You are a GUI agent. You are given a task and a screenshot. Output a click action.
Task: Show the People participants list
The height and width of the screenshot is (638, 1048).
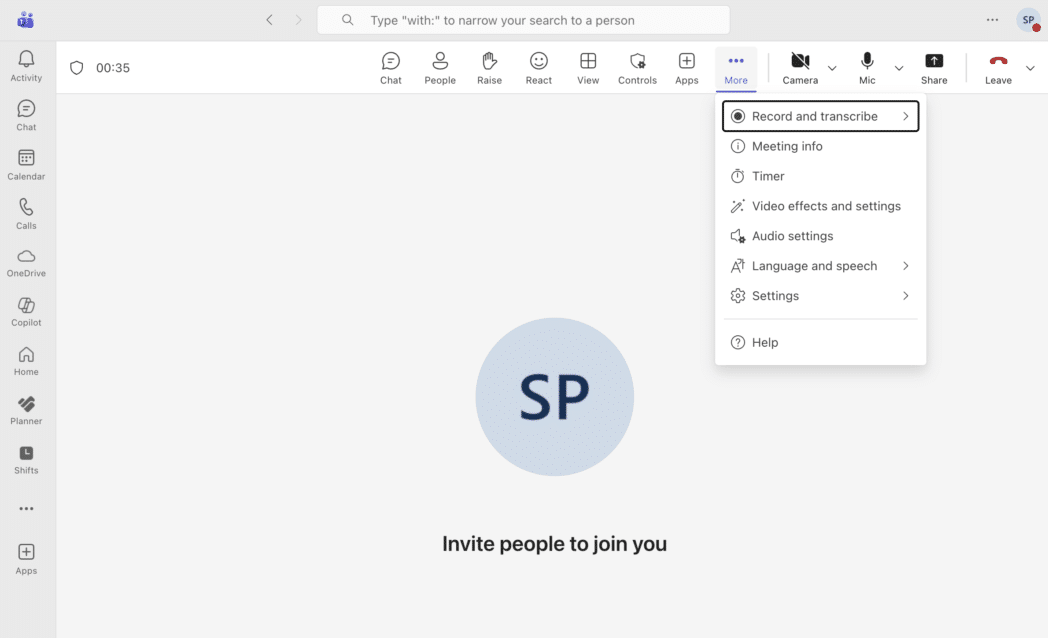click(x=440, y=68)
